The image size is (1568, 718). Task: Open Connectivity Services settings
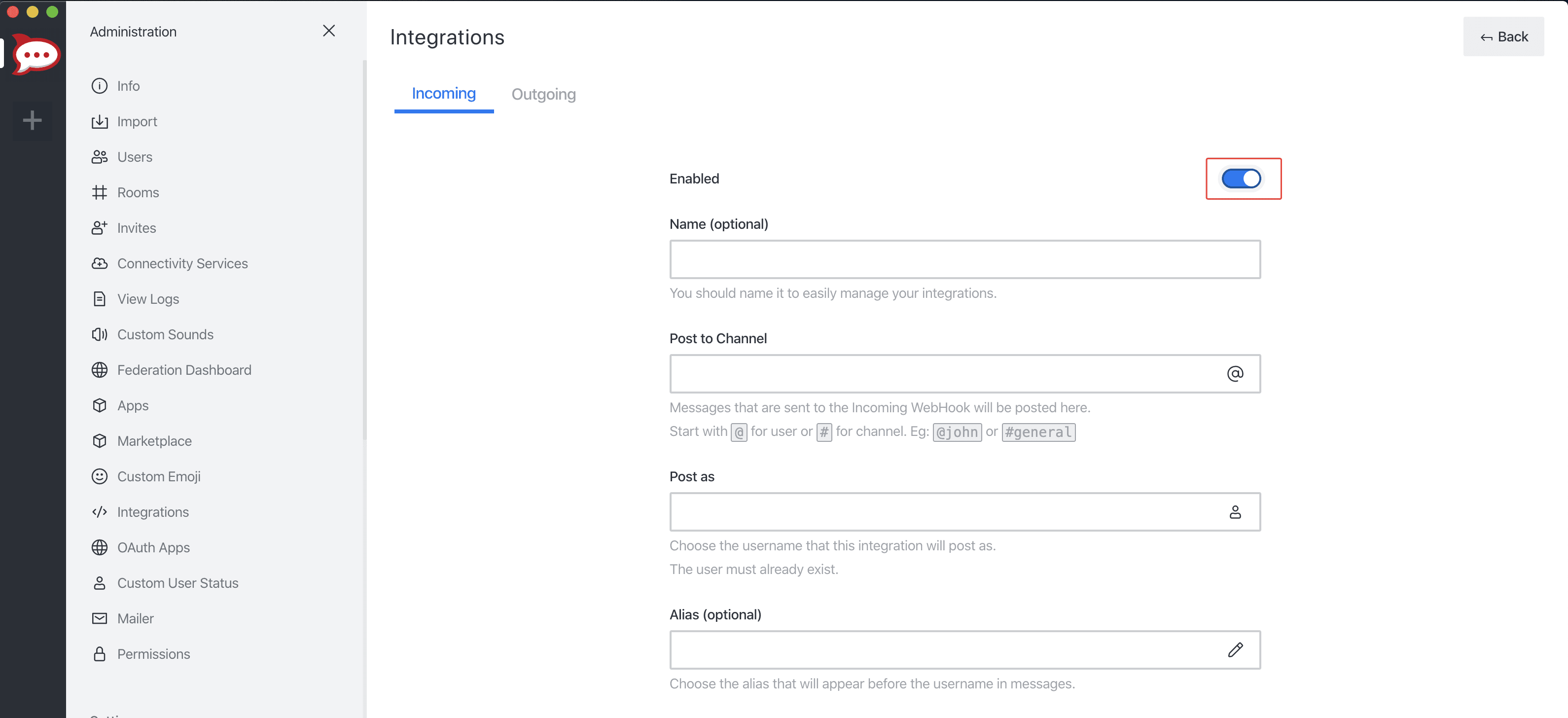pos(182,263)
